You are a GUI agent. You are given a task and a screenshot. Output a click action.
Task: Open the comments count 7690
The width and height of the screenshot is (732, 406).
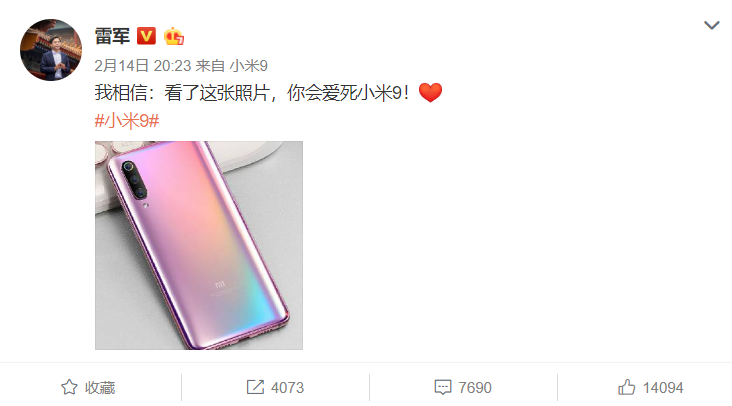pos(475,388)
